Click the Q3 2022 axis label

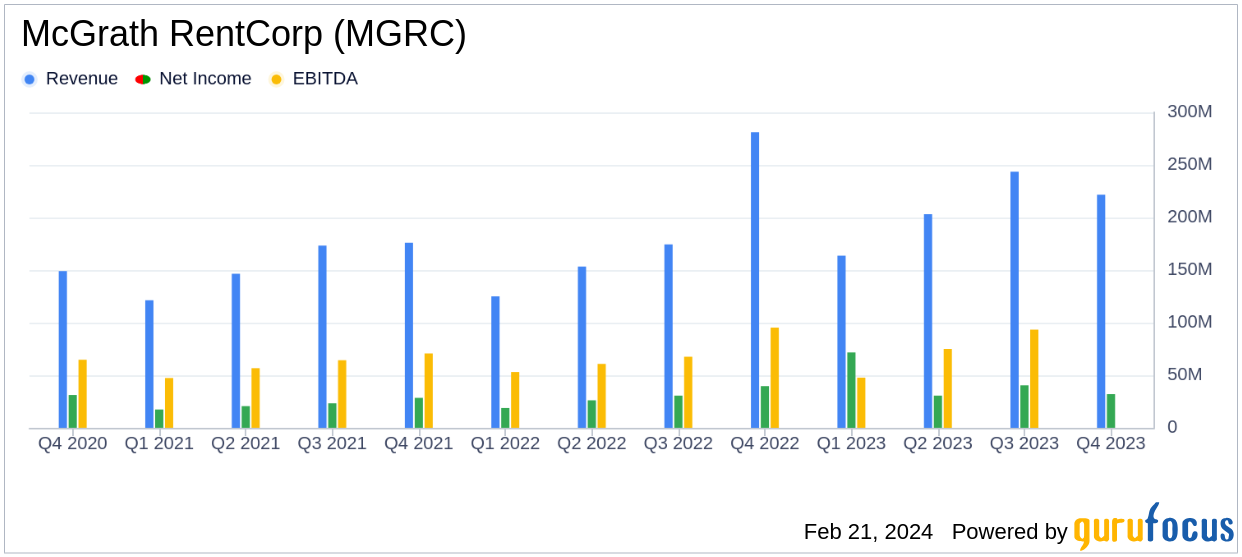[678, 443]
